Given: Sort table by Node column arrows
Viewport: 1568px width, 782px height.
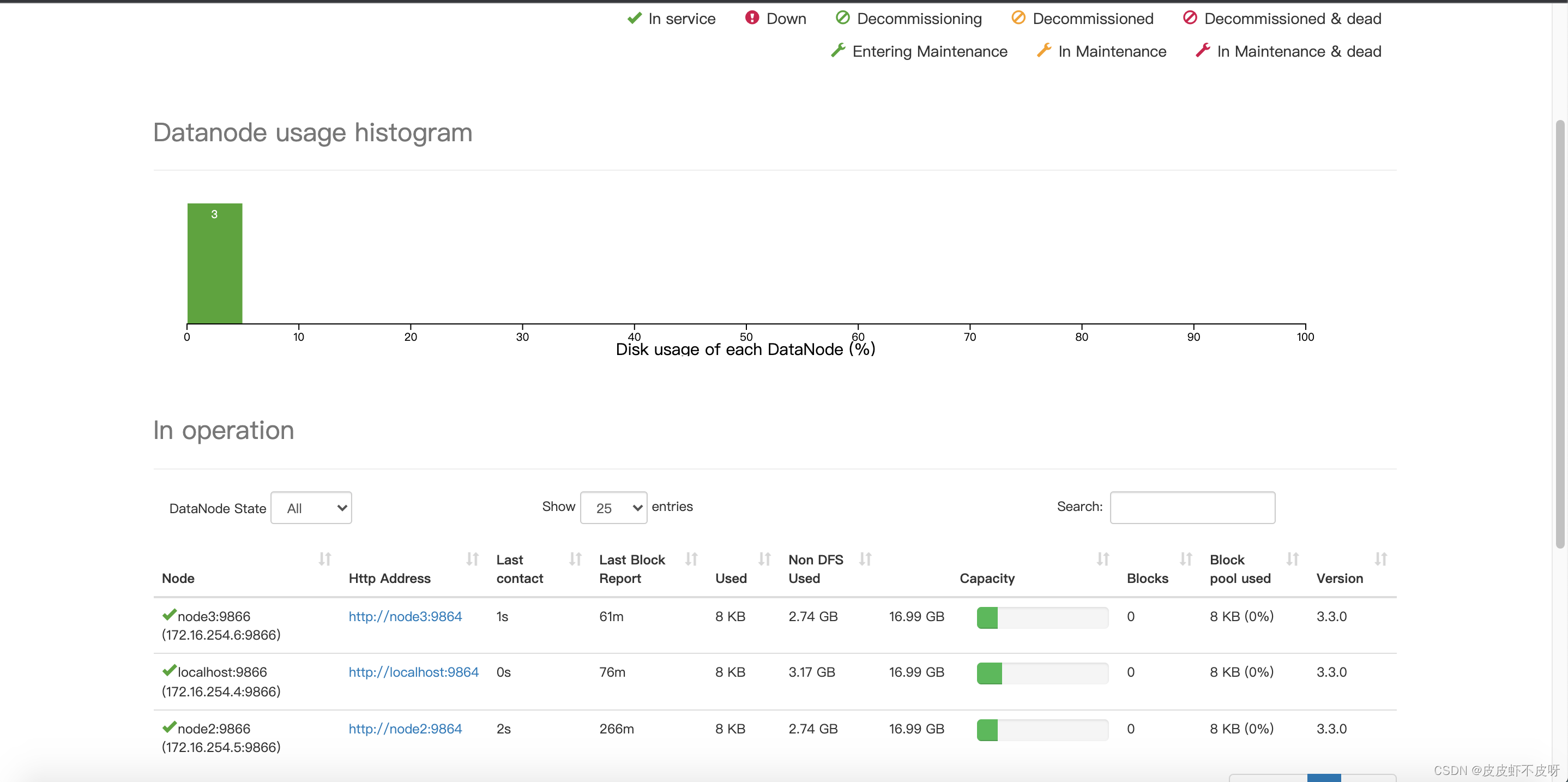Looking at the screenshot, I should [325, 559].
